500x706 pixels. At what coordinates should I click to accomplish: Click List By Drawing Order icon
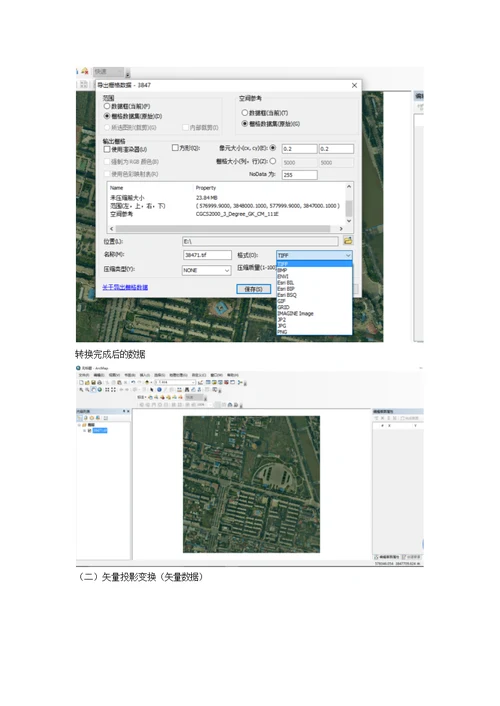79,418
